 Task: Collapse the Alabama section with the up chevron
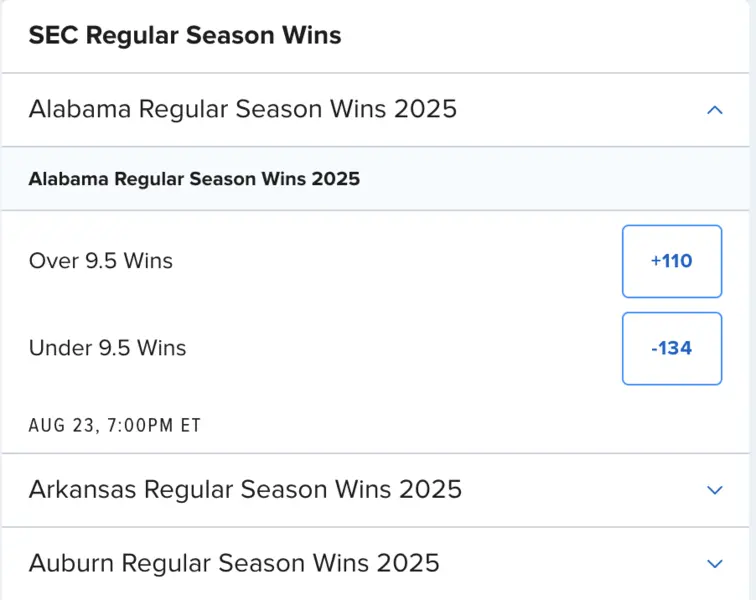coord(714,110)
